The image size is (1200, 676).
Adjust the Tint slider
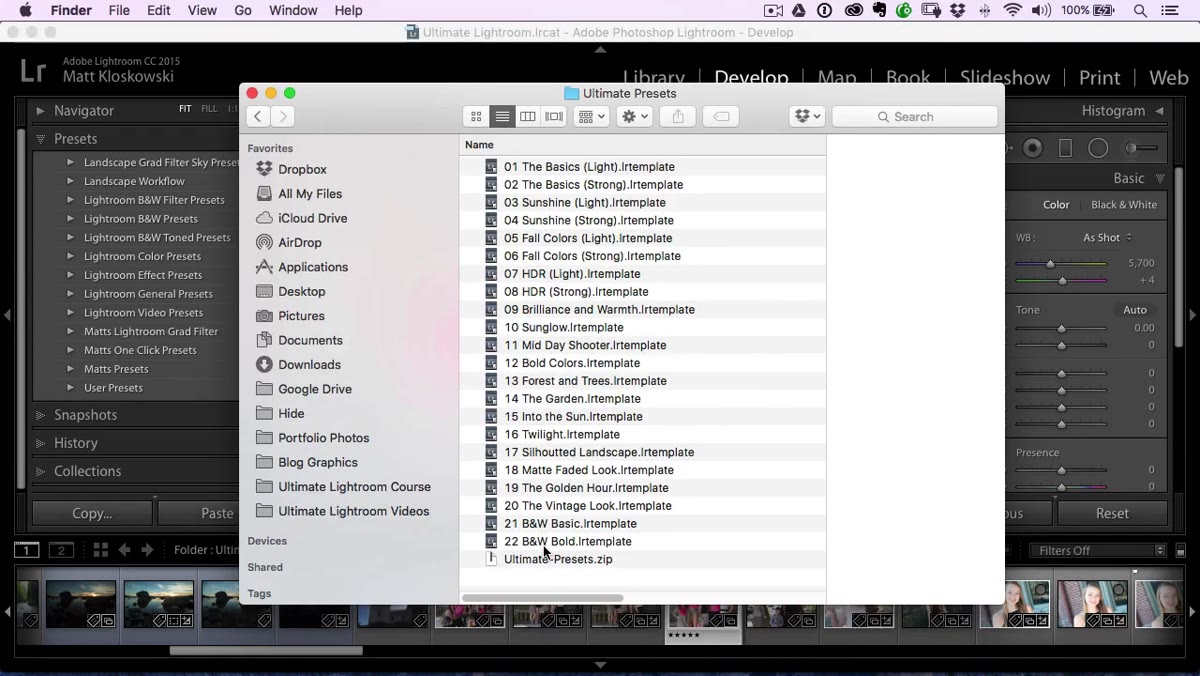pos(1062,281)
